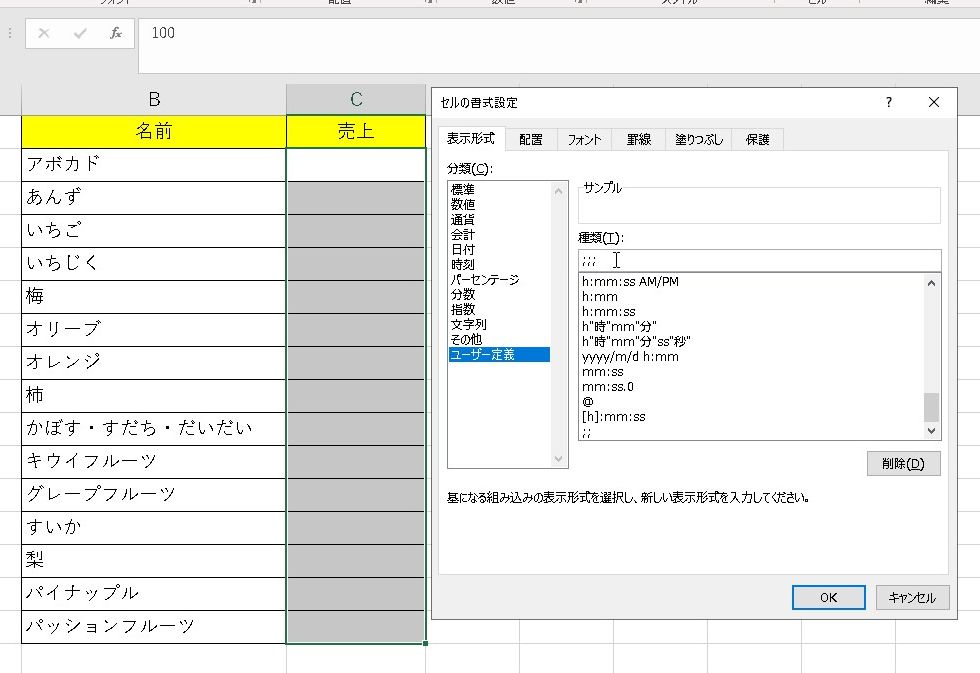
Task: Open the 保護 tab
Action: [x=757, y=140]
